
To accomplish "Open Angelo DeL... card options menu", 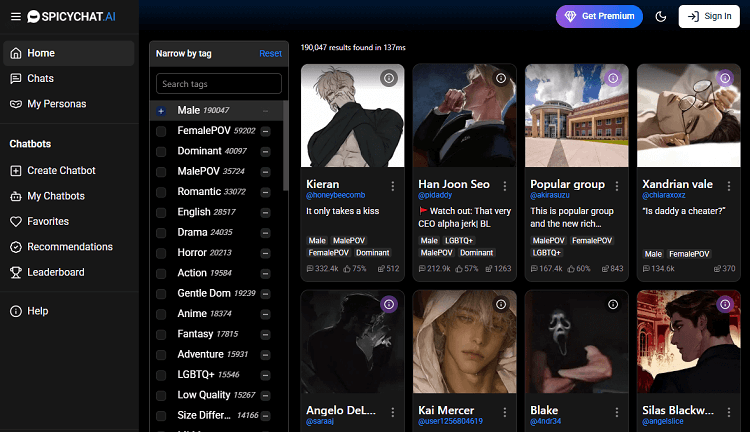I will pyautogui.click(x=393, y=412).
